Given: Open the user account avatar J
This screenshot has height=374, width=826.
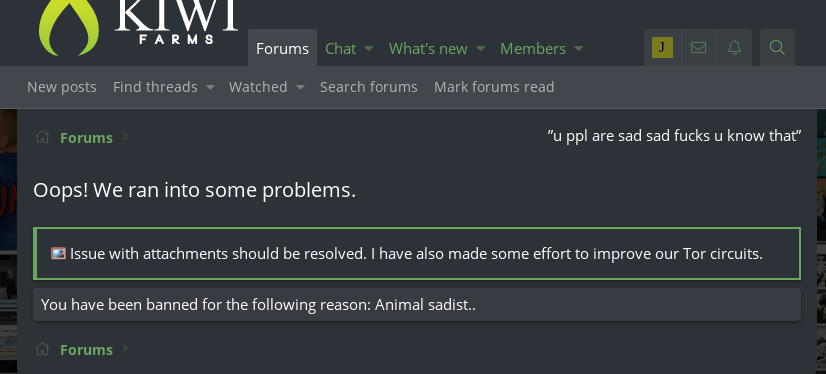Looking at the screenshot, I should tap(662, 48).
